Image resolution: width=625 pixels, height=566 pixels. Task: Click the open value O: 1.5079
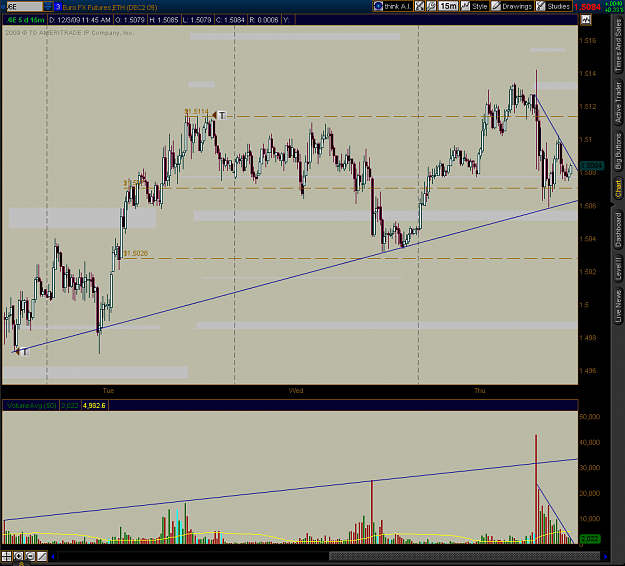pos(130,20)
